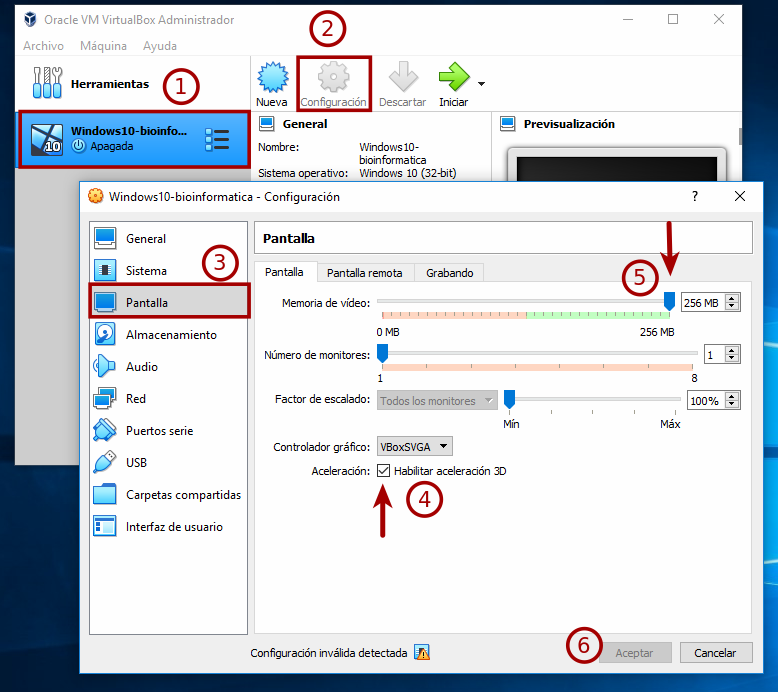Image resolution: width=778 pixels, height=692 pixels.
Task: Adjust monitor count stepper arrows
Action: 732,355
